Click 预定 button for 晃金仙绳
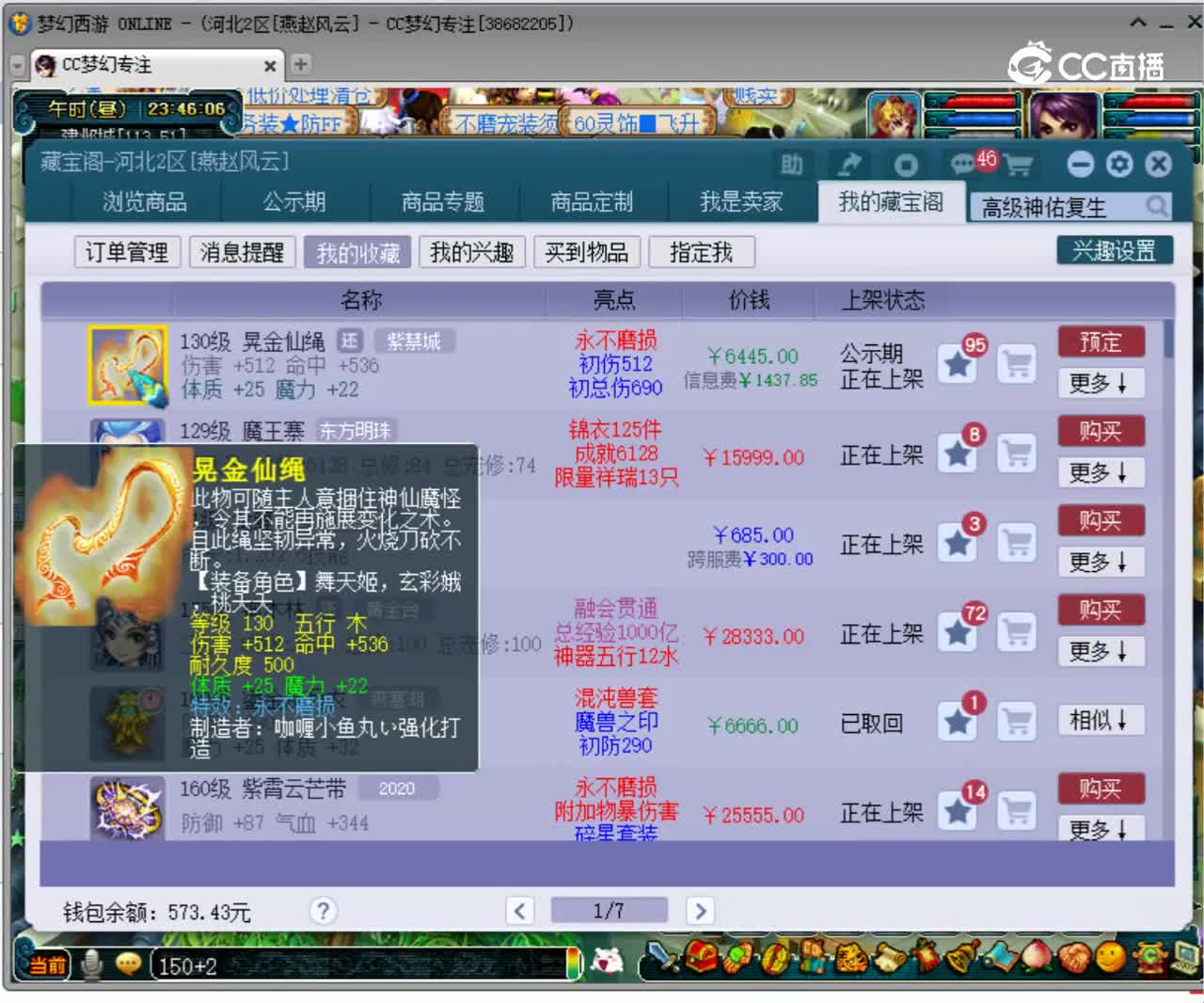This screenshot has width=1204, height=1003. (x=1101, y=342)
